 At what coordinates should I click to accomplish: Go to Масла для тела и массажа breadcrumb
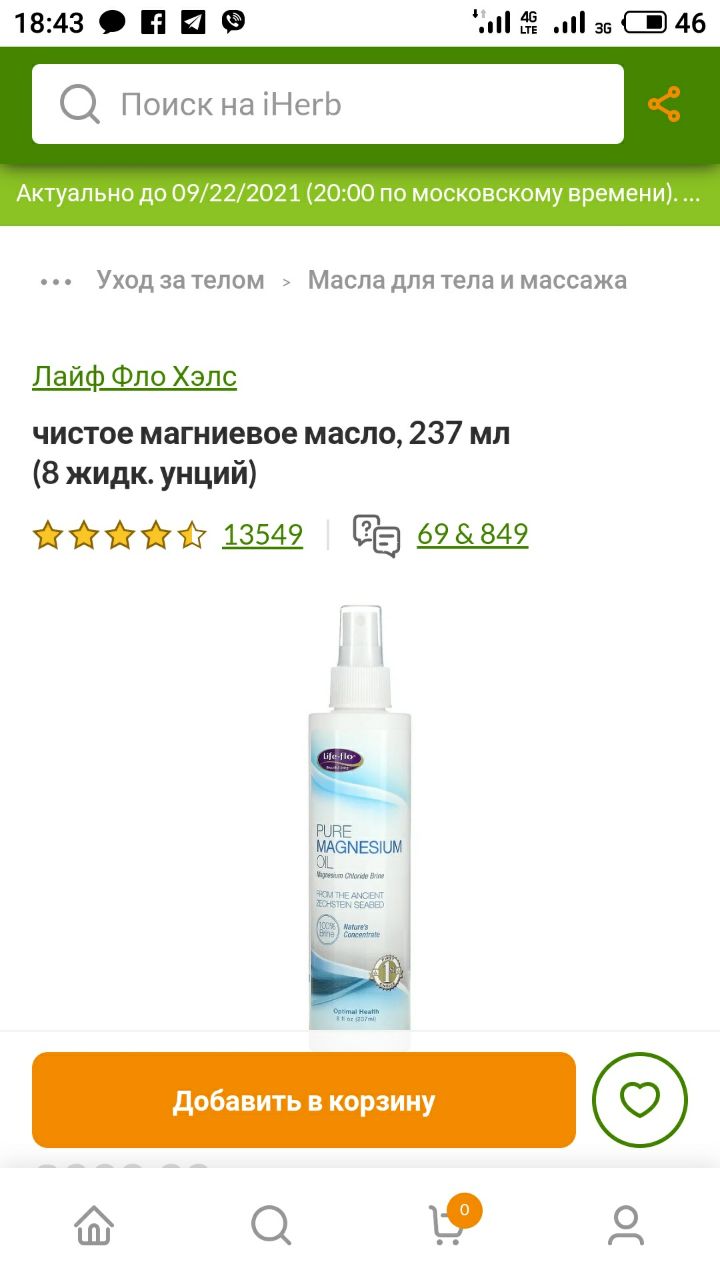[467, 280]
